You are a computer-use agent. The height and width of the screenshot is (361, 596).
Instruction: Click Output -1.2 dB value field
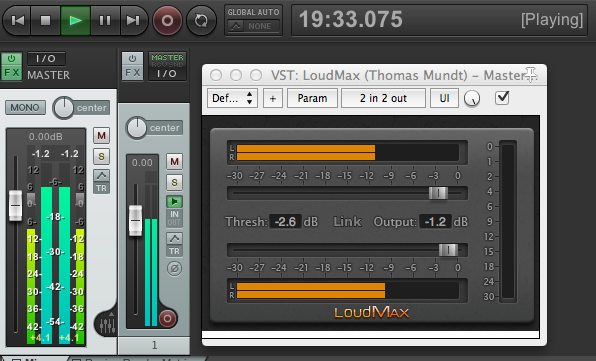(436, 222)
